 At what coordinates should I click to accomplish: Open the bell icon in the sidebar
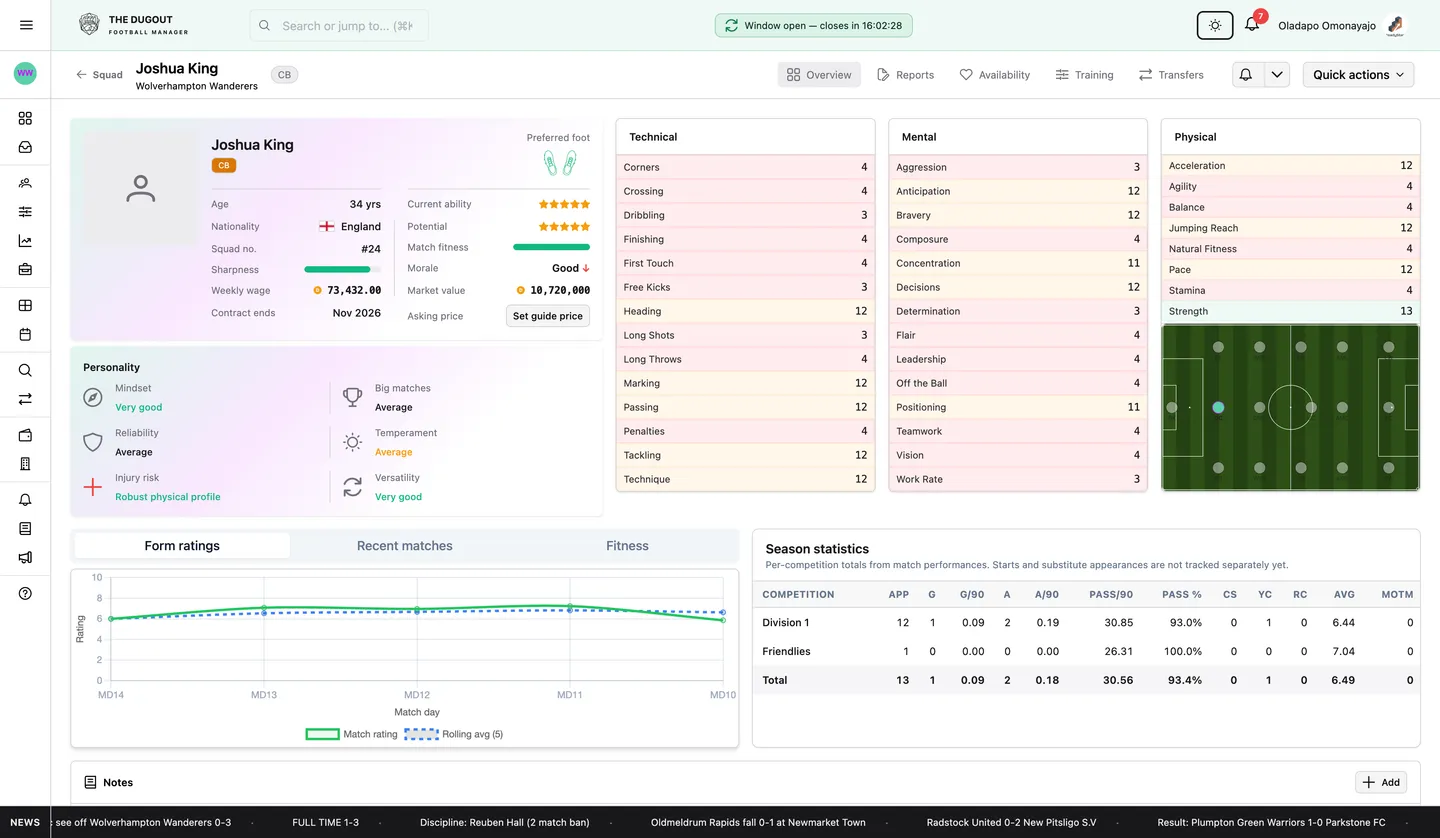pyautogui.click(x=25, y=500)
